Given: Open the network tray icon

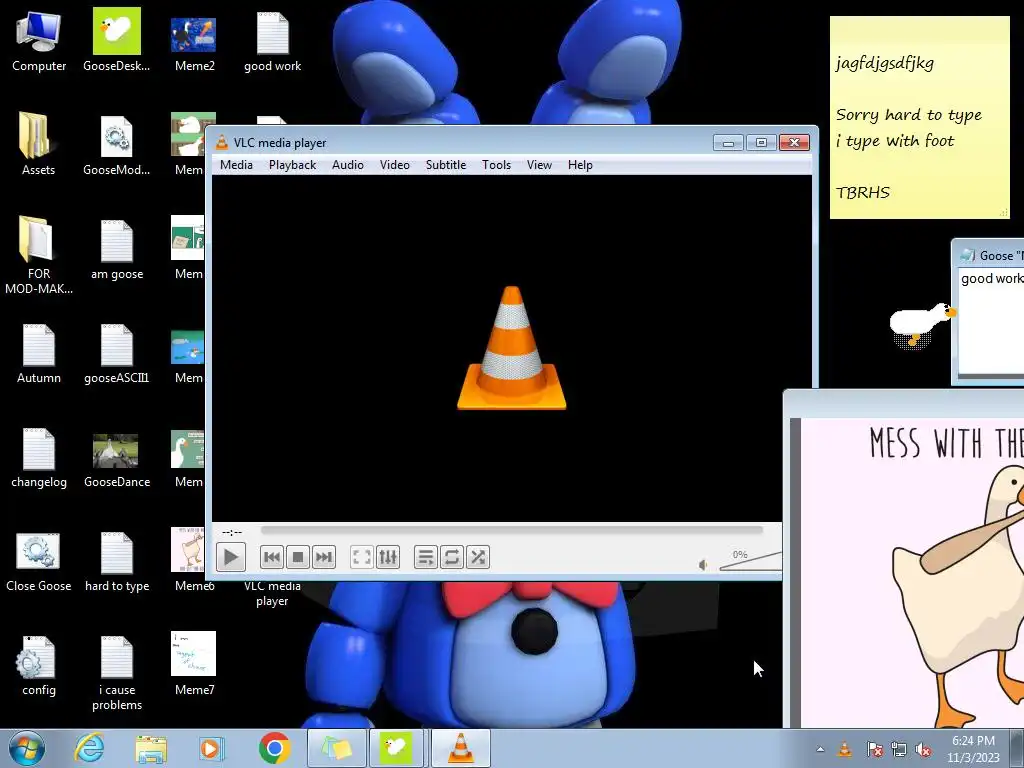Looking at the screenshot, I should 899,750.
